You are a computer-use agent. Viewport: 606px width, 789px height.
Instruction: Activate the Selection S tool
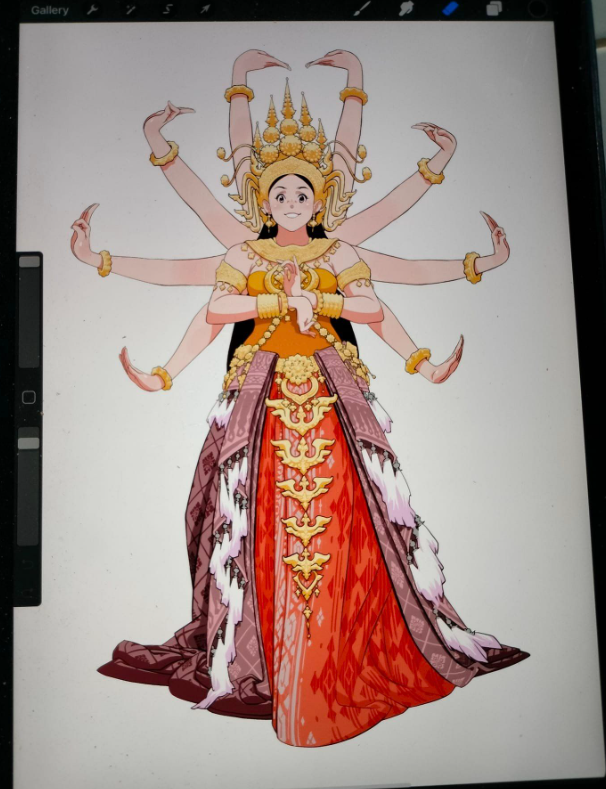(168, 10)
